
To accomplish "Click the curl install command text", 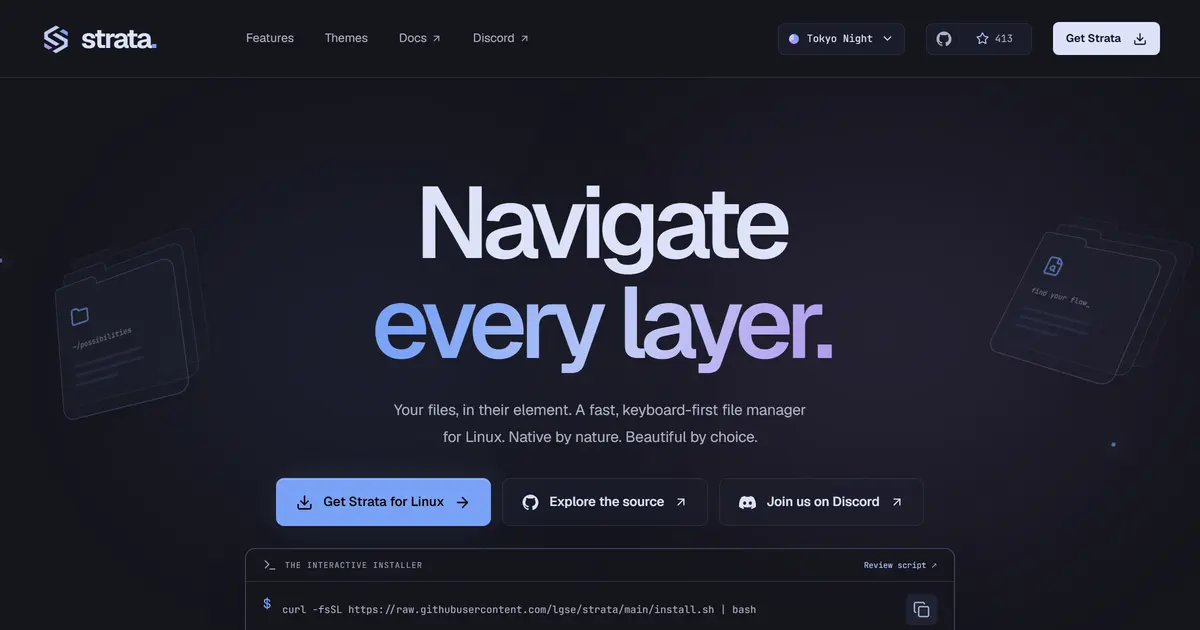I will [519, 609].
